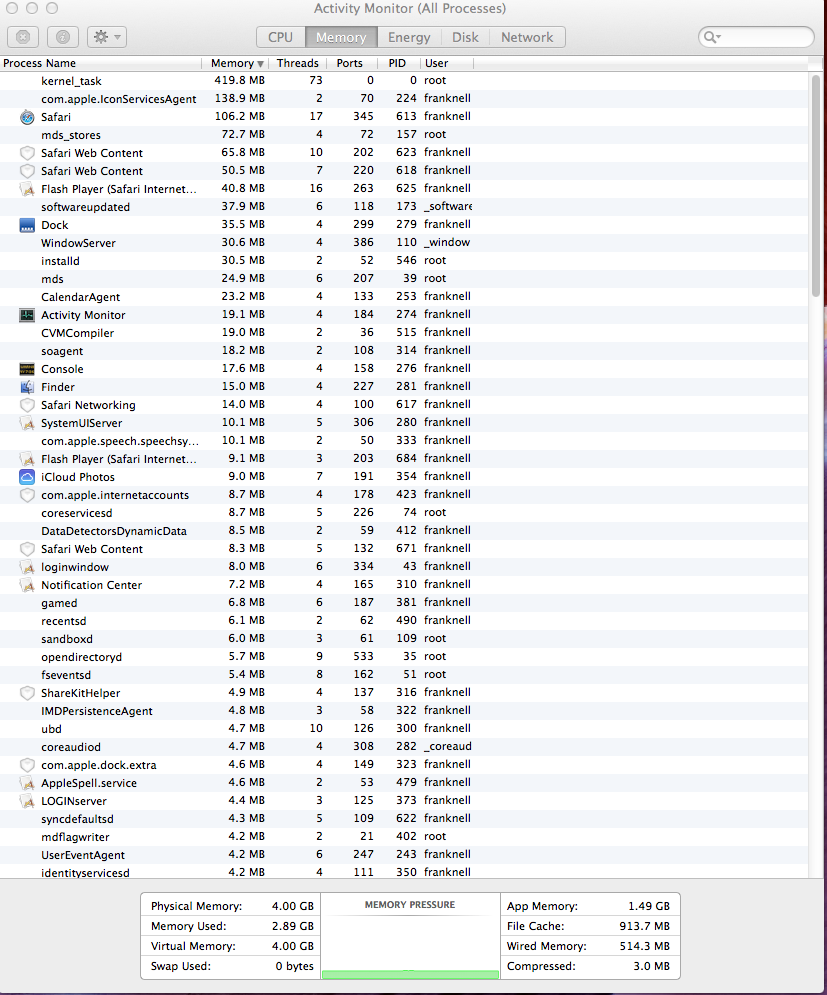Click the Inspect process info button
The height and width of the screenshot is (995, 827).
63,37
